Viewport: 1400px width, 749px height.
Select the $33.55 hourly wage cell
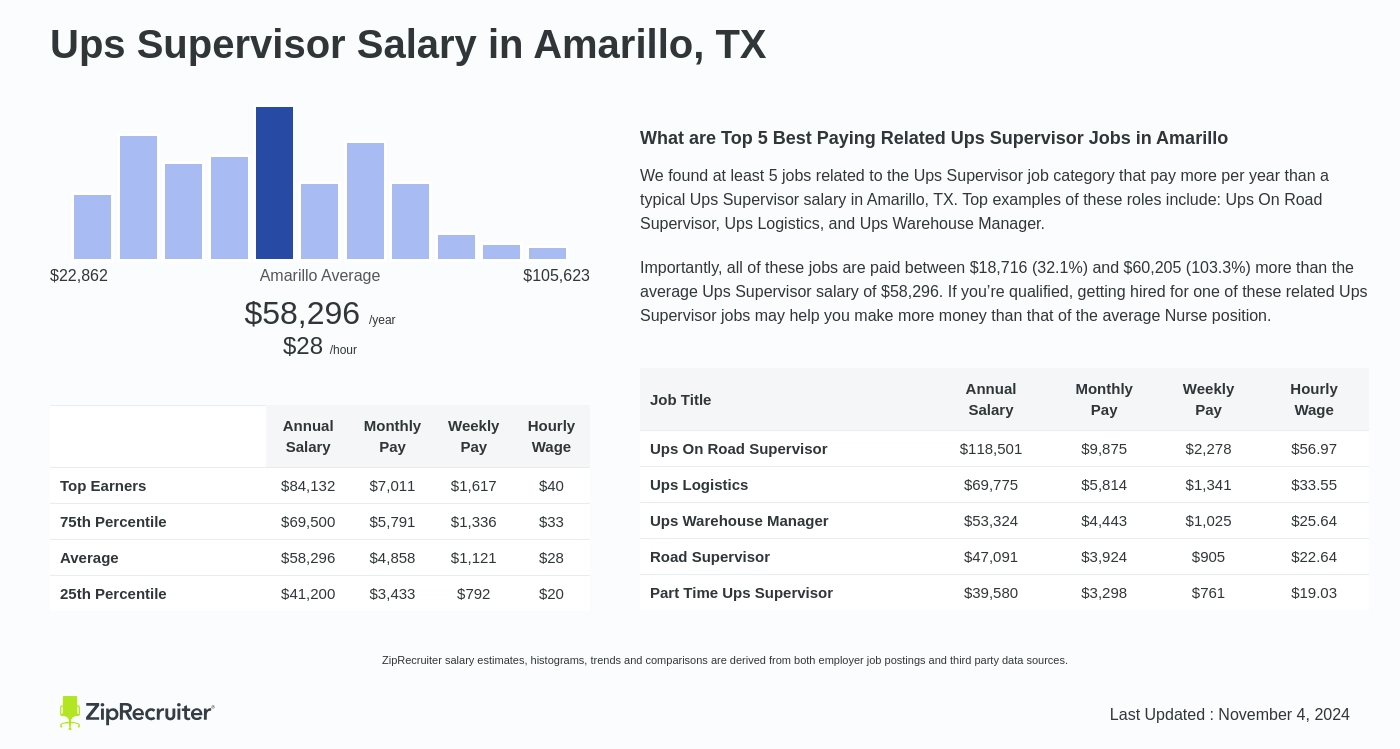coord(1314,484)
